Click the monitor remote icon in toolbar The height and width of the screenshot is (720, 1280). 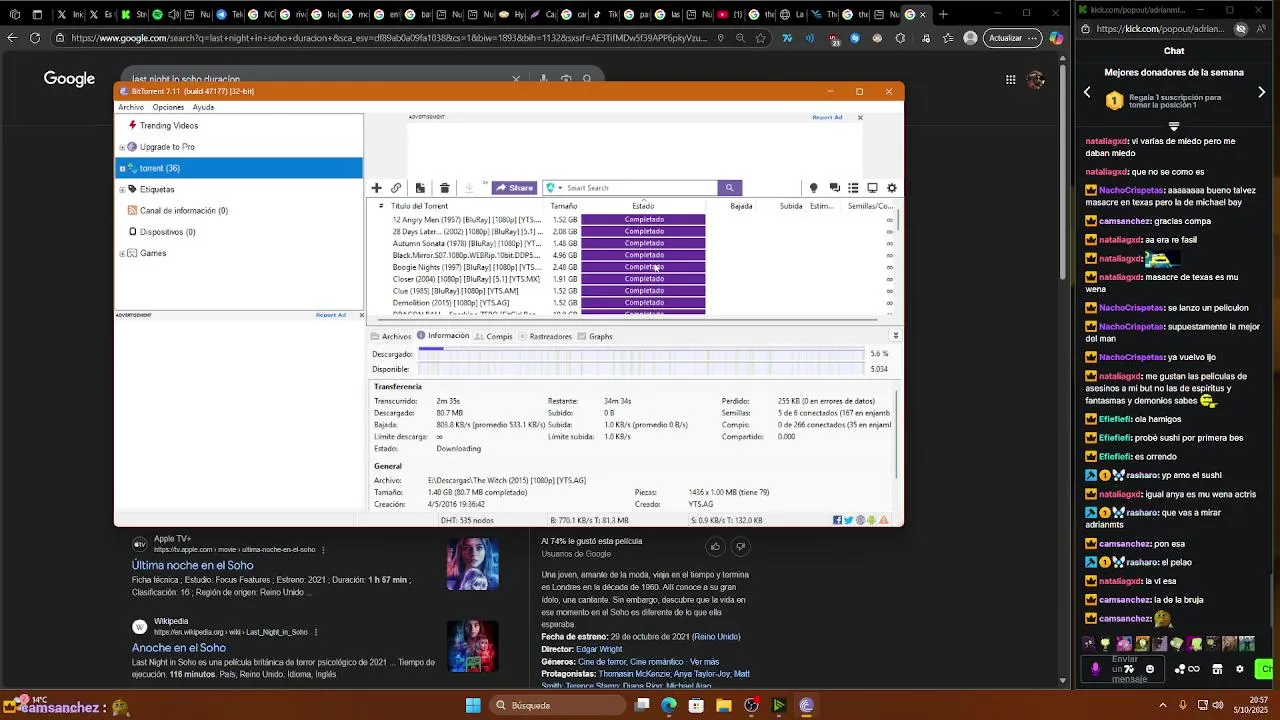[x=872, y=188]
